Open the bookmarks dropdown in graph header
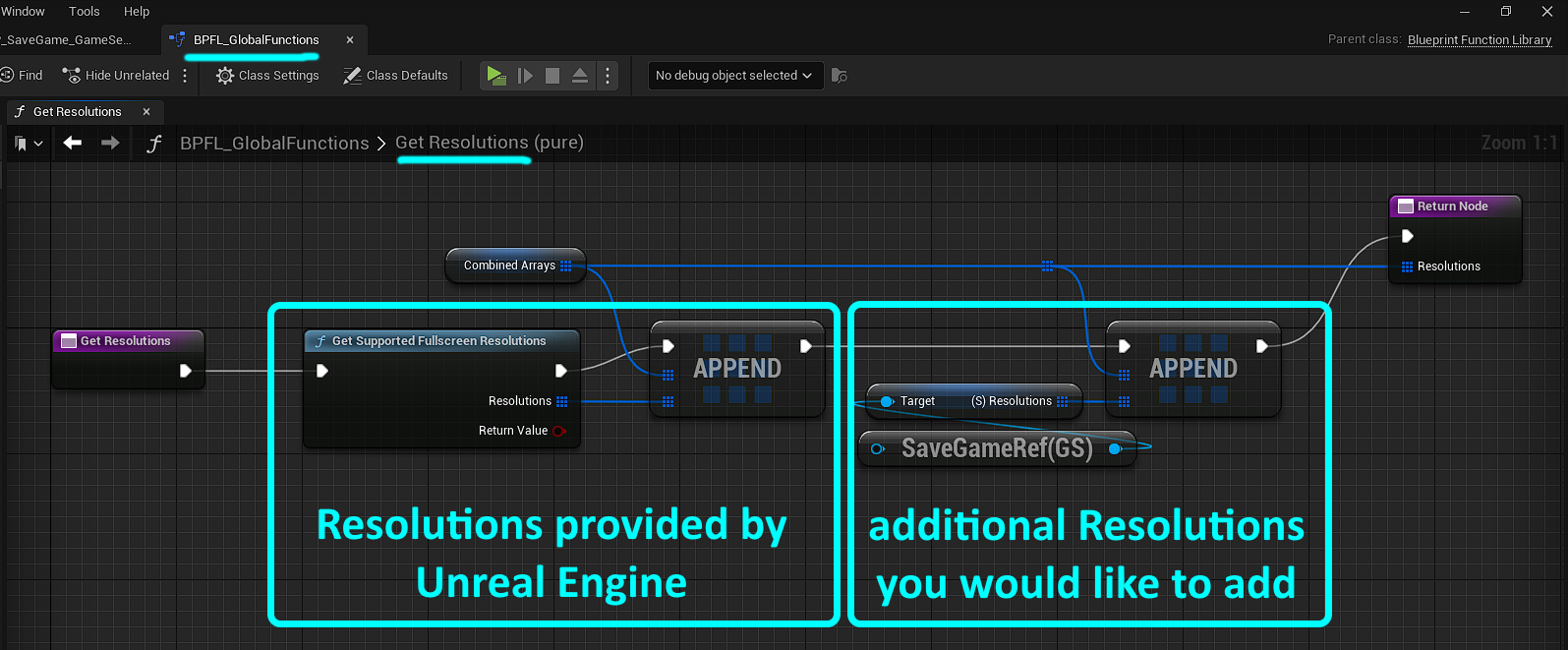1568x650 pixels. coord(29,144)
